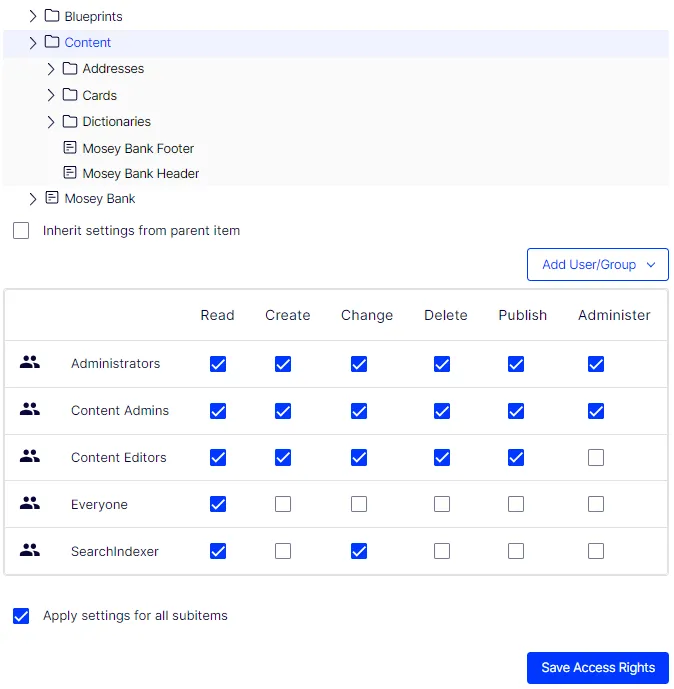674x689 pixels.
Task: Click the Mosey Bank page icon
Action: (52, 198)
